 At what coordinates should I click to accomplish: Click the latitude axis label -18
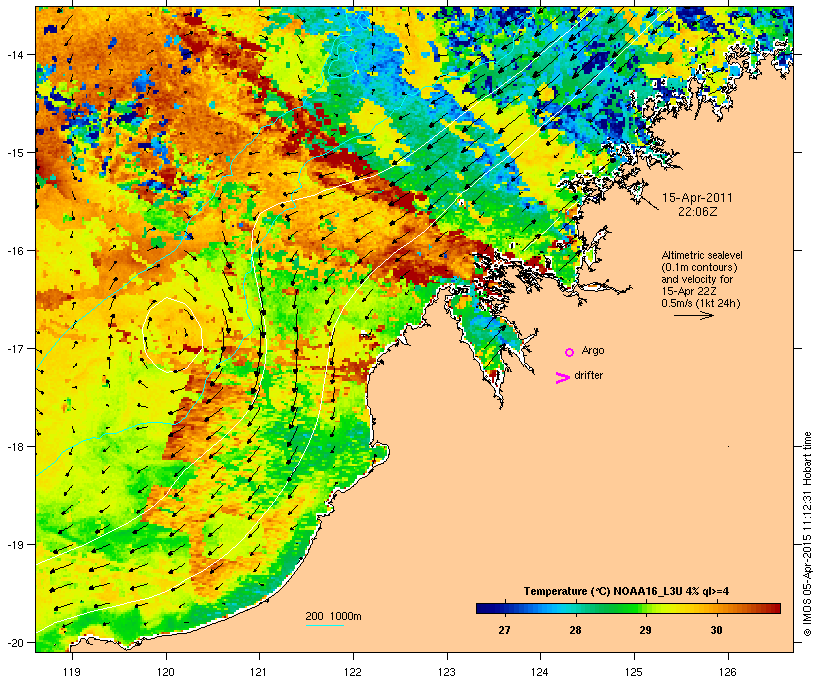coord(14,447)
